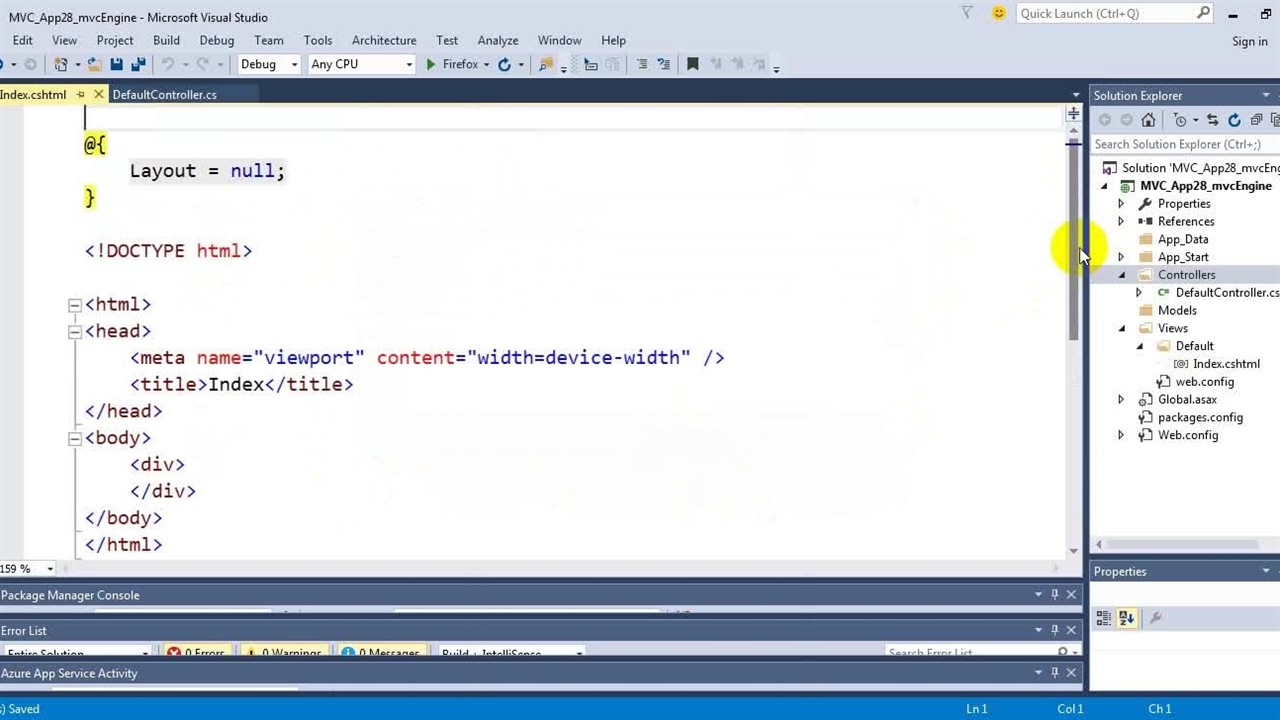Open the Architecture menu
This screenshot has height=720, width=1280.
coord(383,40)
